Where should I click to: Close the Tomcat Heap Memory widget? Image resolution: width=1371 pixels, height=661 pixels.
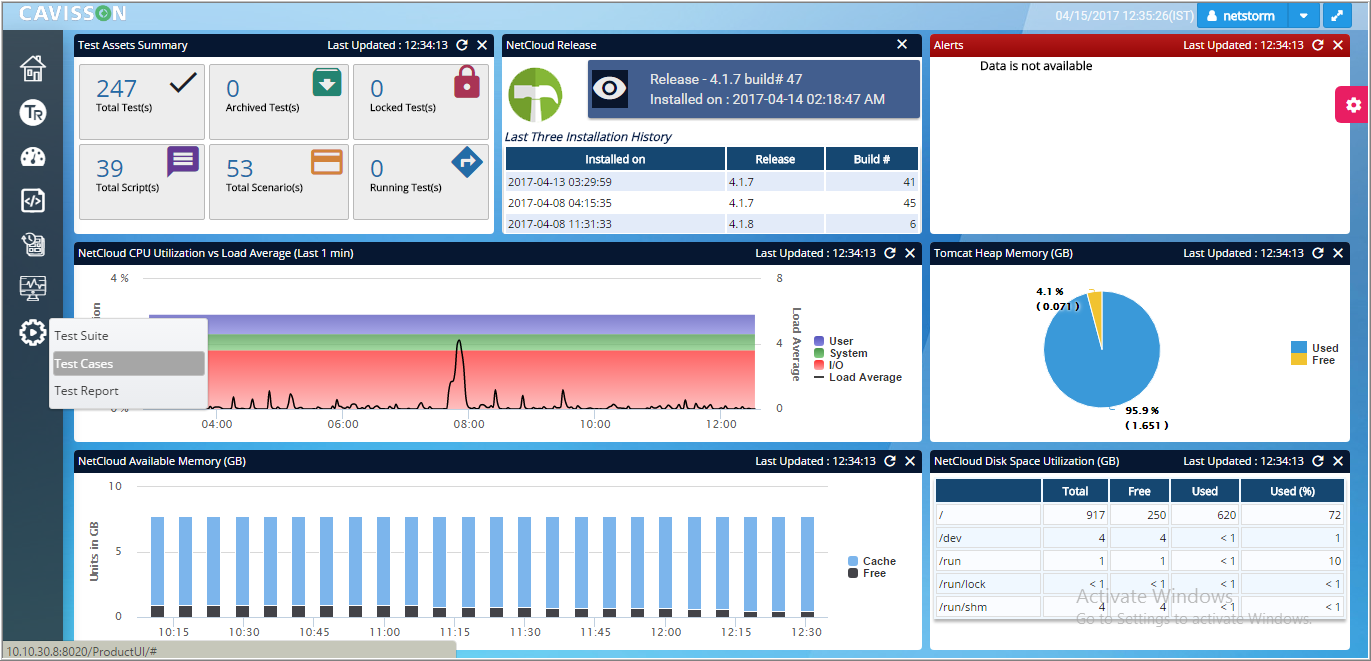click(1338, 253)
